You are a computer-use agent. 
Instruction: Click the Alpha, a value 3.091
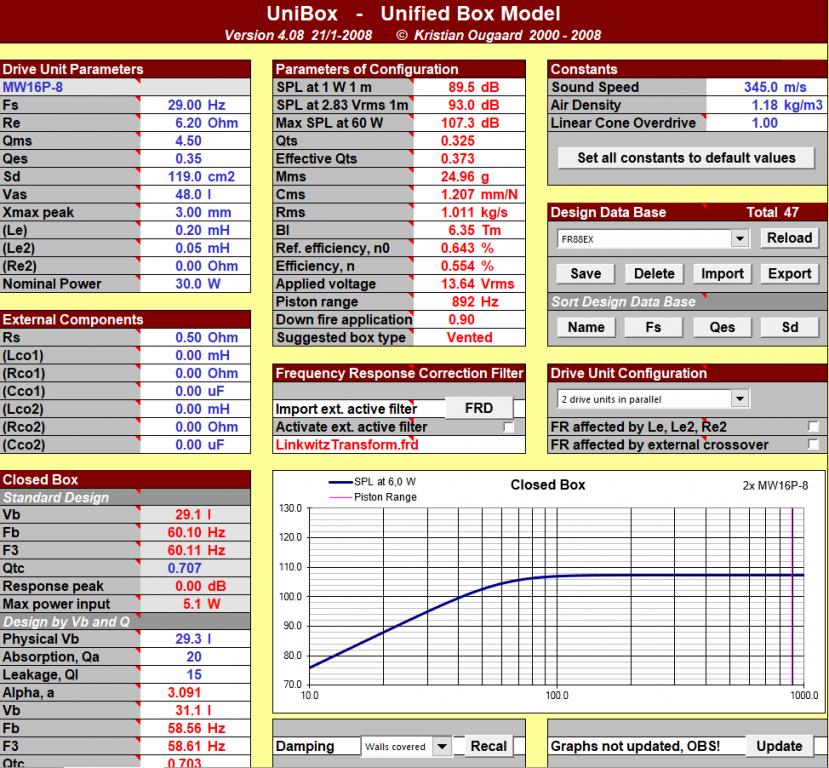tap(195, 692)
